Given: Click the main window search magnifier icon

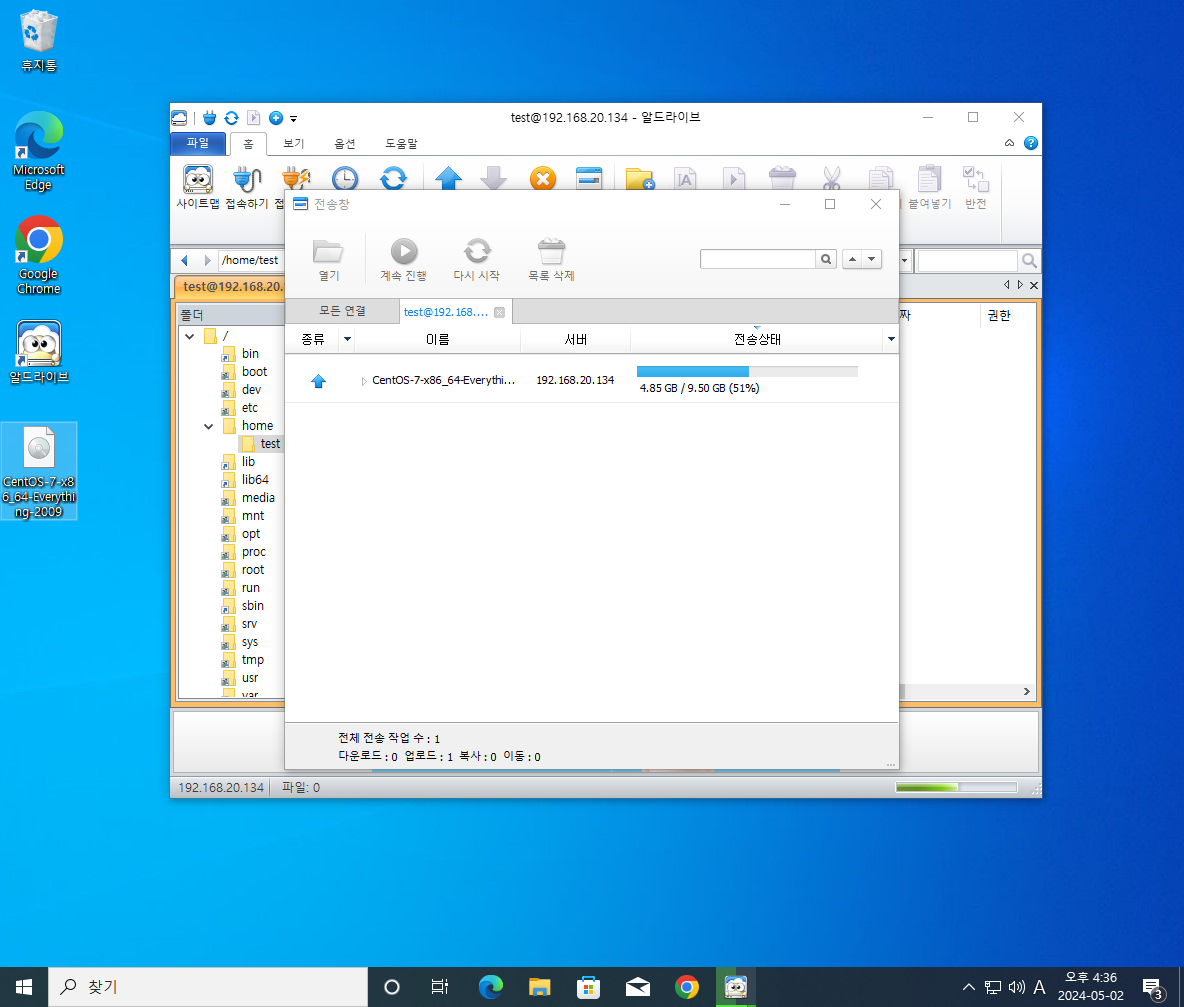Looking at the screenshot, I should [1029, 260].
